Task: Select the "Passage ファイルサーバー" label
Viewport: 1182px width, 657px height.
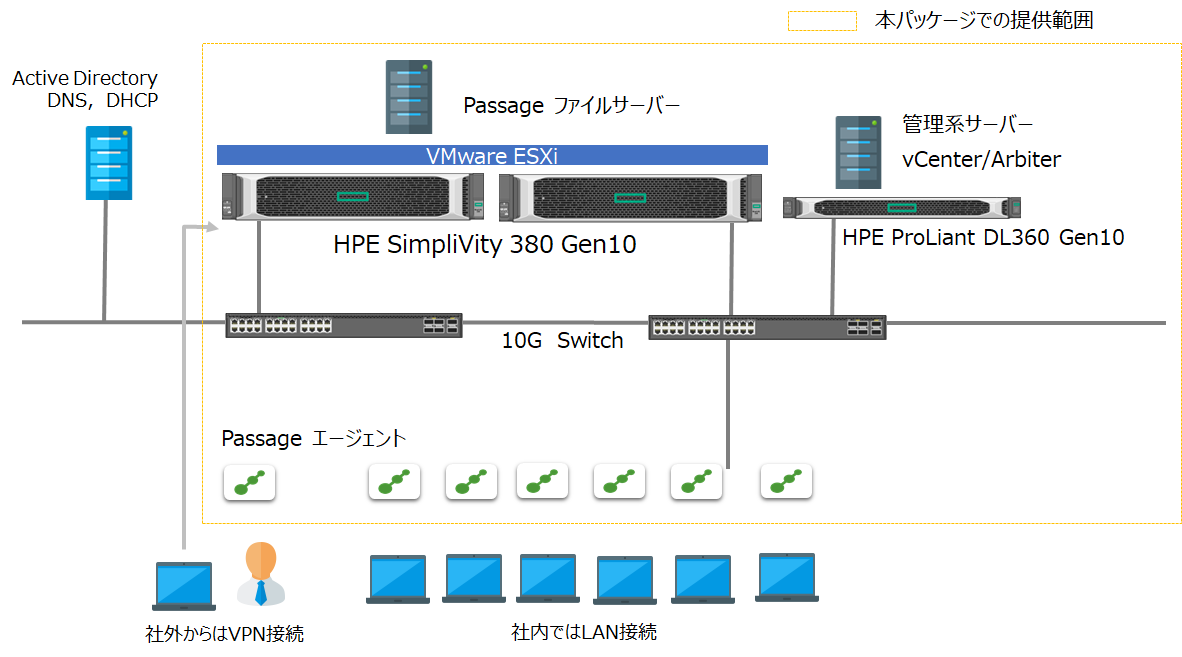Action: coord(571,105)
